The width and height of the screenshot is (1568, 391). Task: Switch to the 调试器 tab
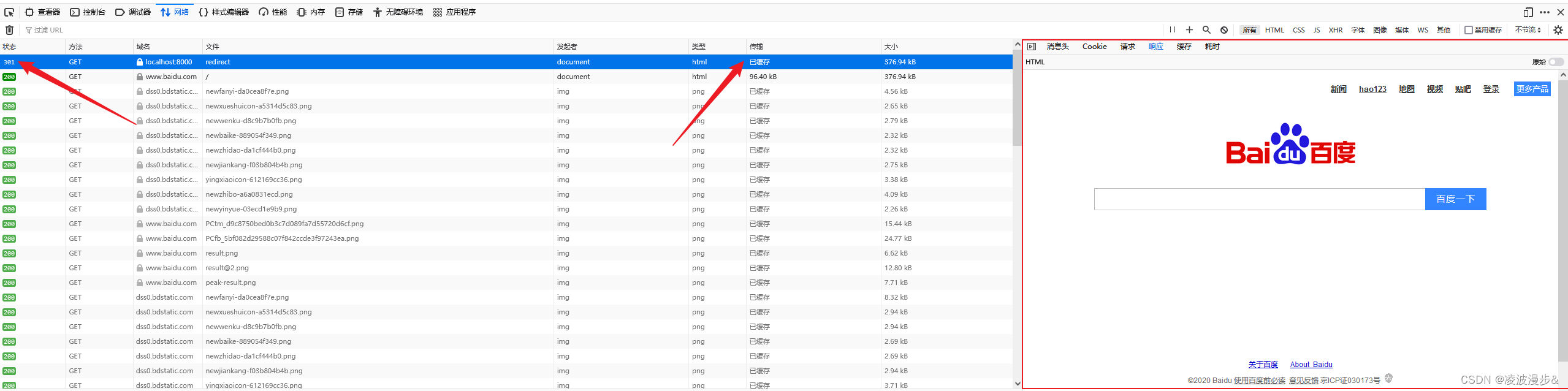[133, 12]
